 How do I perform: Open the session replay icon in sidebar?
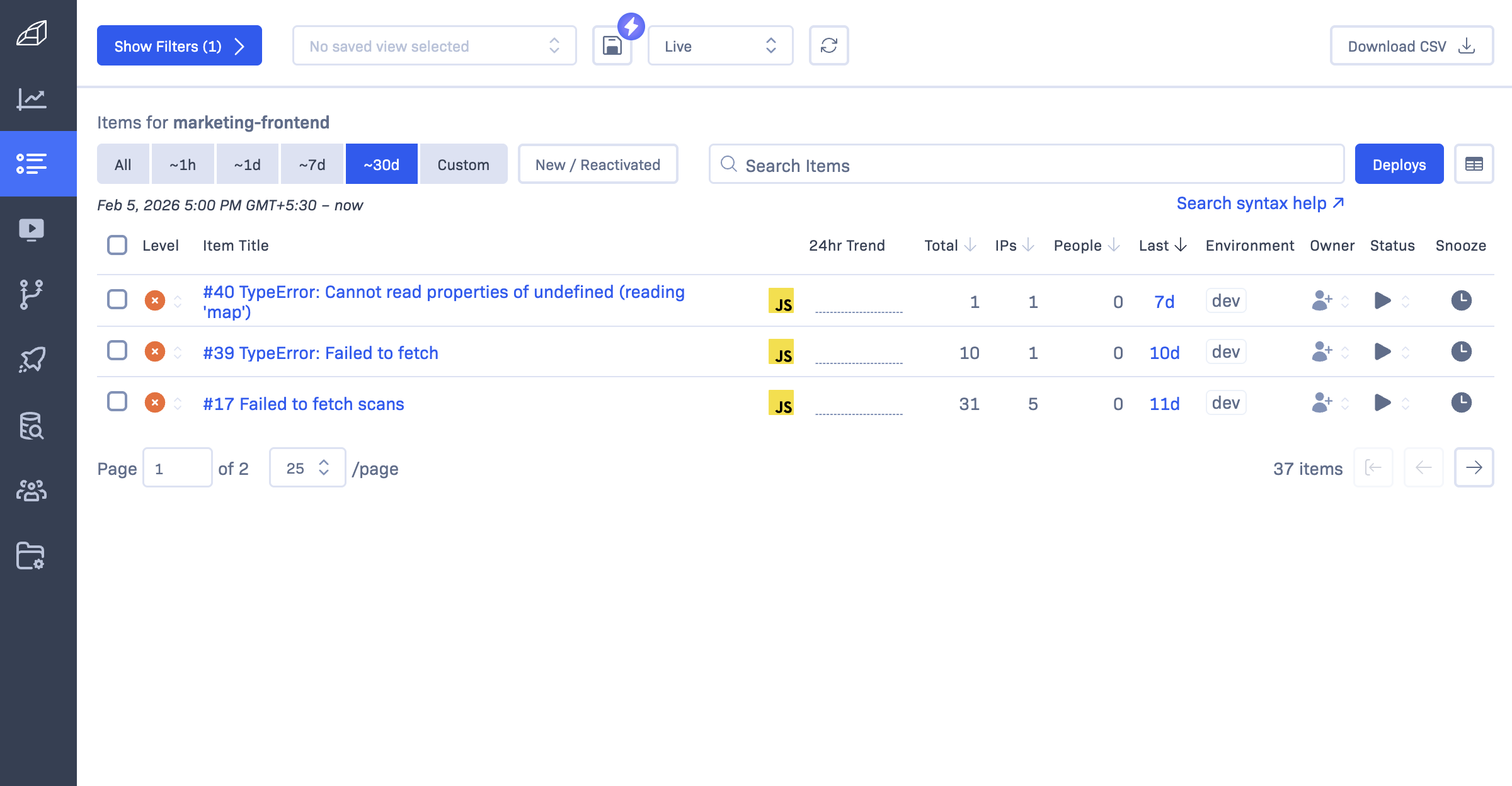click(x=31, y=230)
